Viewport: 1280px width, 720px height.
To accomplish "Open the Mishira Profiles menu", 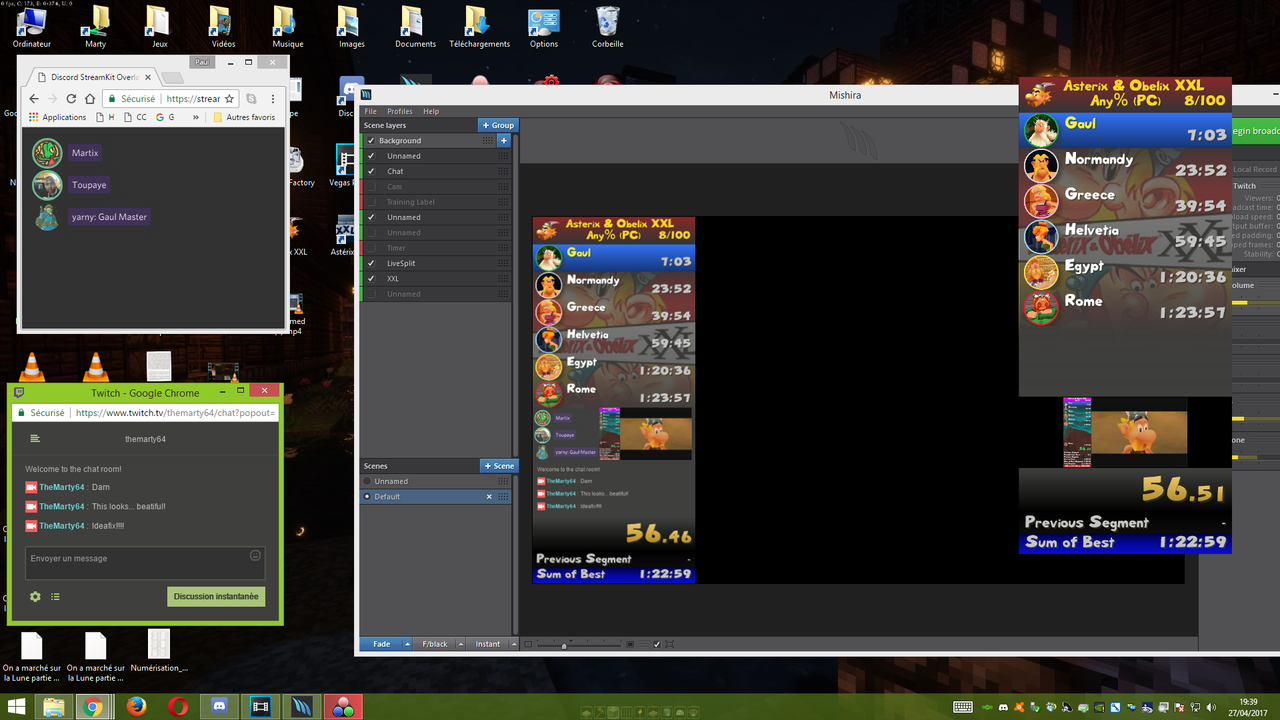I will pos(399,111).
